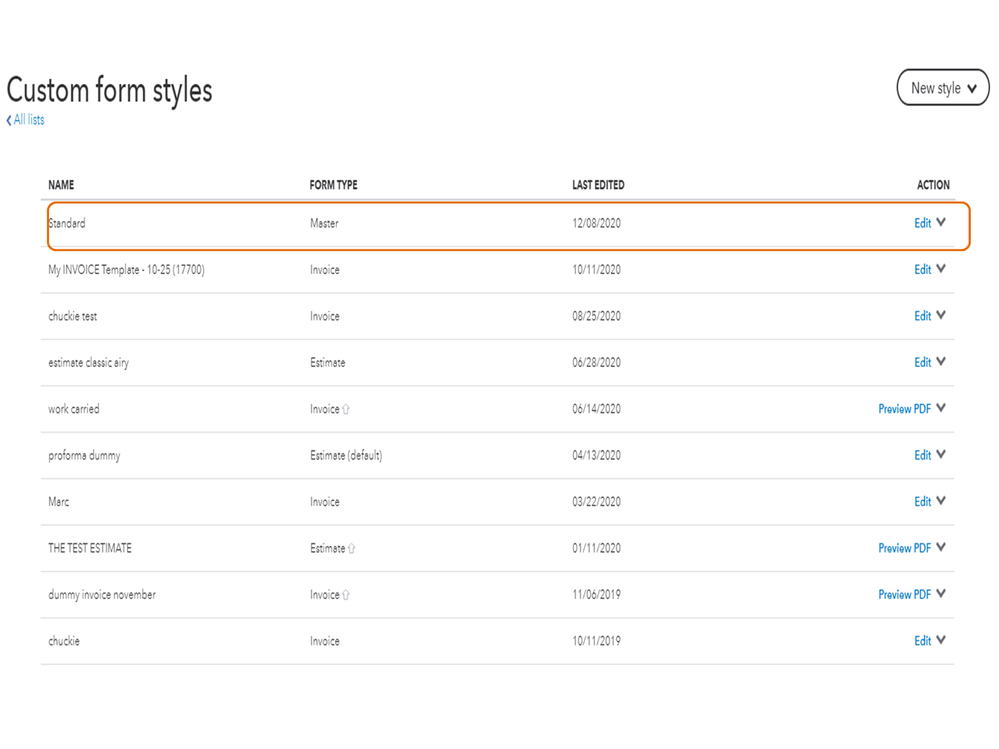This screenshot has height=749, width=999.
Task: Sort by LAST EDITED column header
Action: click(598, 185)
